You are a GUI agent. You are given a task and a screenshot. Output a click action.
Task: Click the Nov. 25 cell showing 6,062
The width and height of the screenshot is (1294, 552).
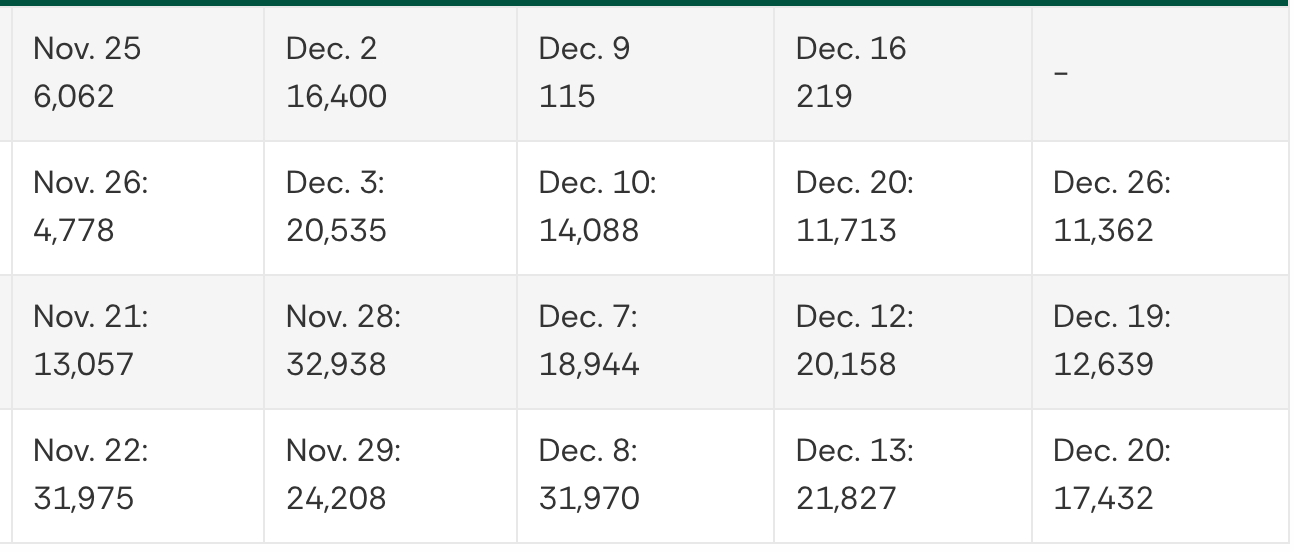pyautogui.click(x=88, y=73)
